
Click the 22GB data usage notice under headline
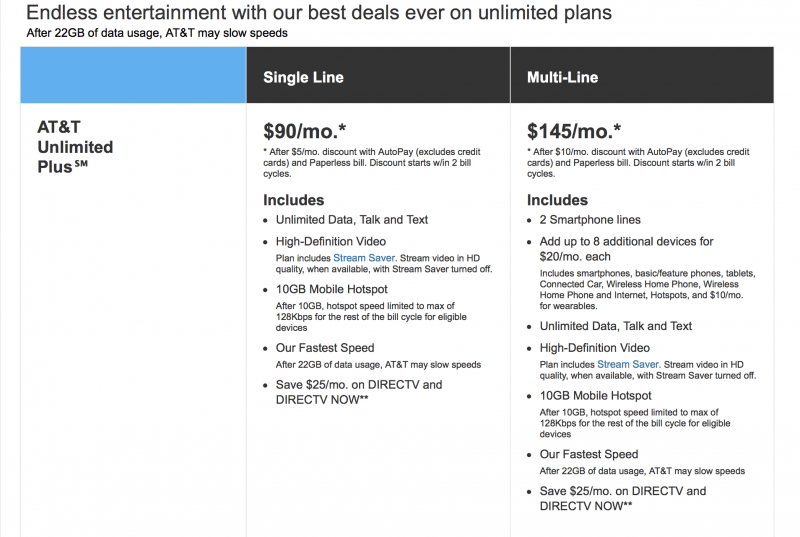[x=157, y=33]
